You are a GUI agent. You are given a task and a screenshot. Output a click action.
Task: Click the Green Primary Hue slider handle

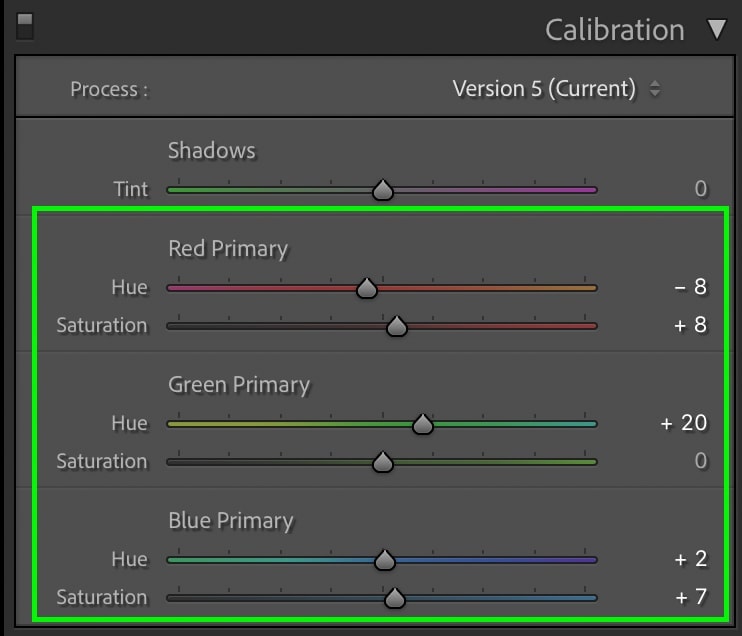pos(422,424)
